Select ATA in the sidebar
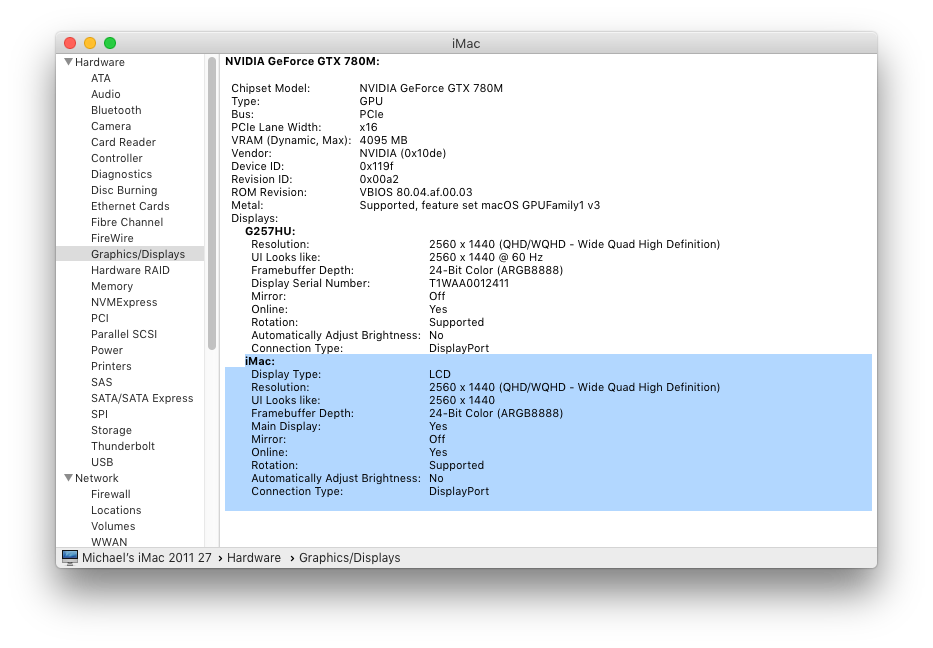Image resolution: width=933 pixels, height=648 pixels. pos(101,78)
